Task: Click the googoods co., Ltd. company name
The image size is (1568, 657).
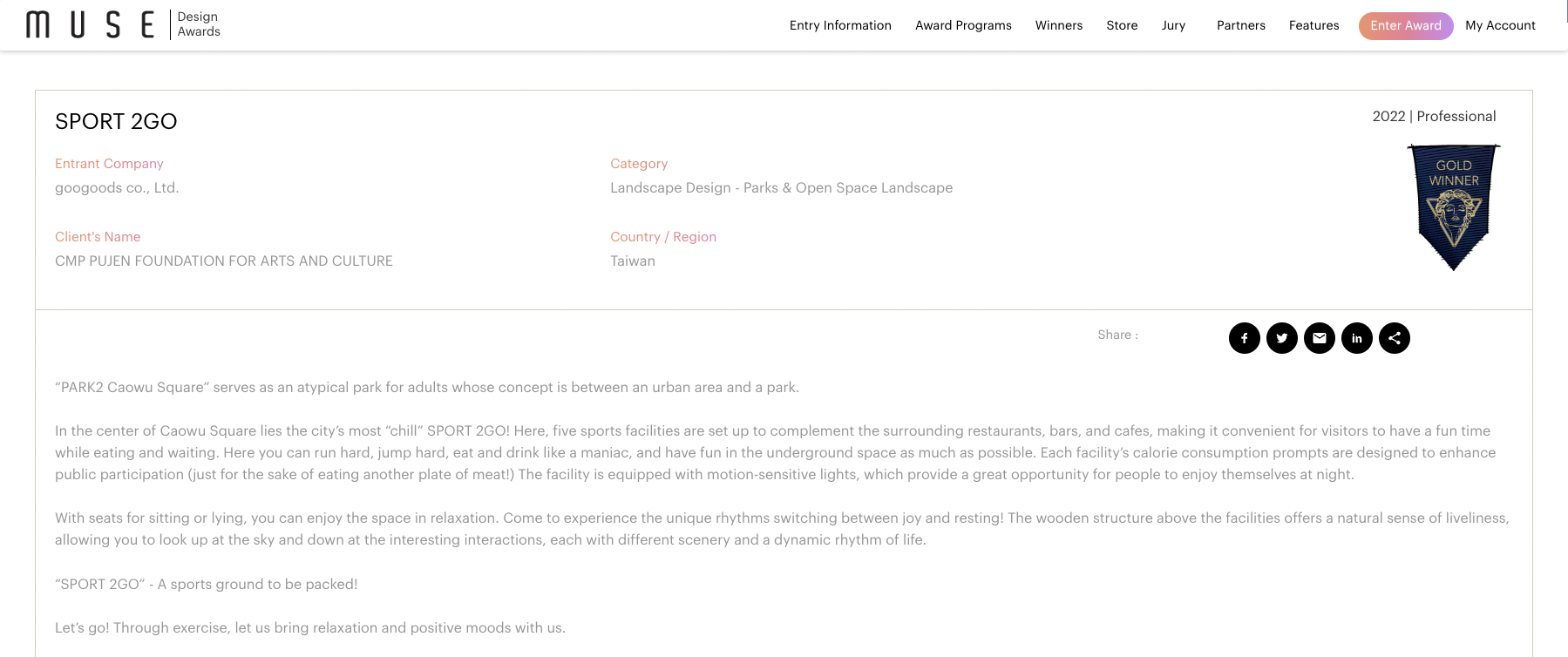Action: click(117, 187)
